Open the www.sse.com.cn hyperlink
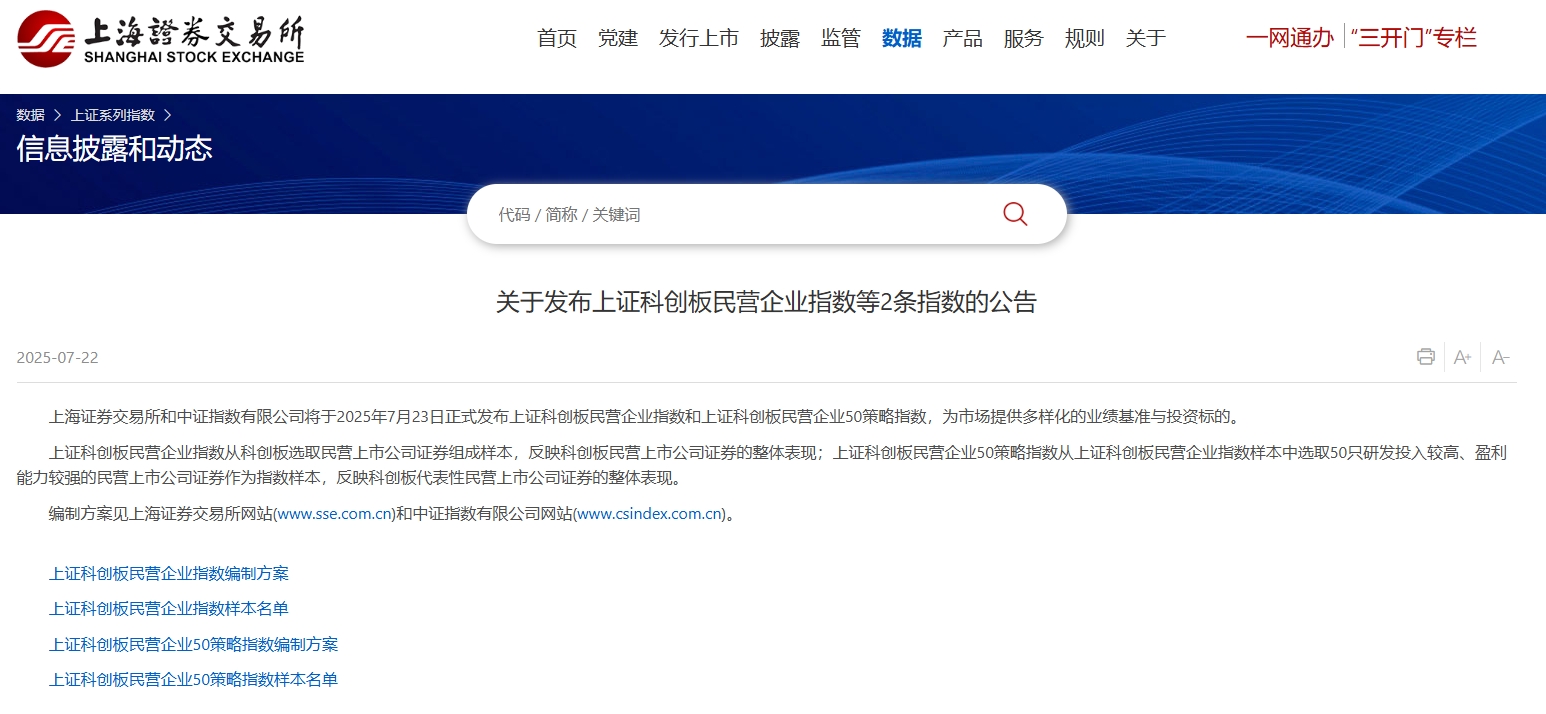The height and width of the screenshot is (714, 1546). pyautogui.click(x=334, y=514)
